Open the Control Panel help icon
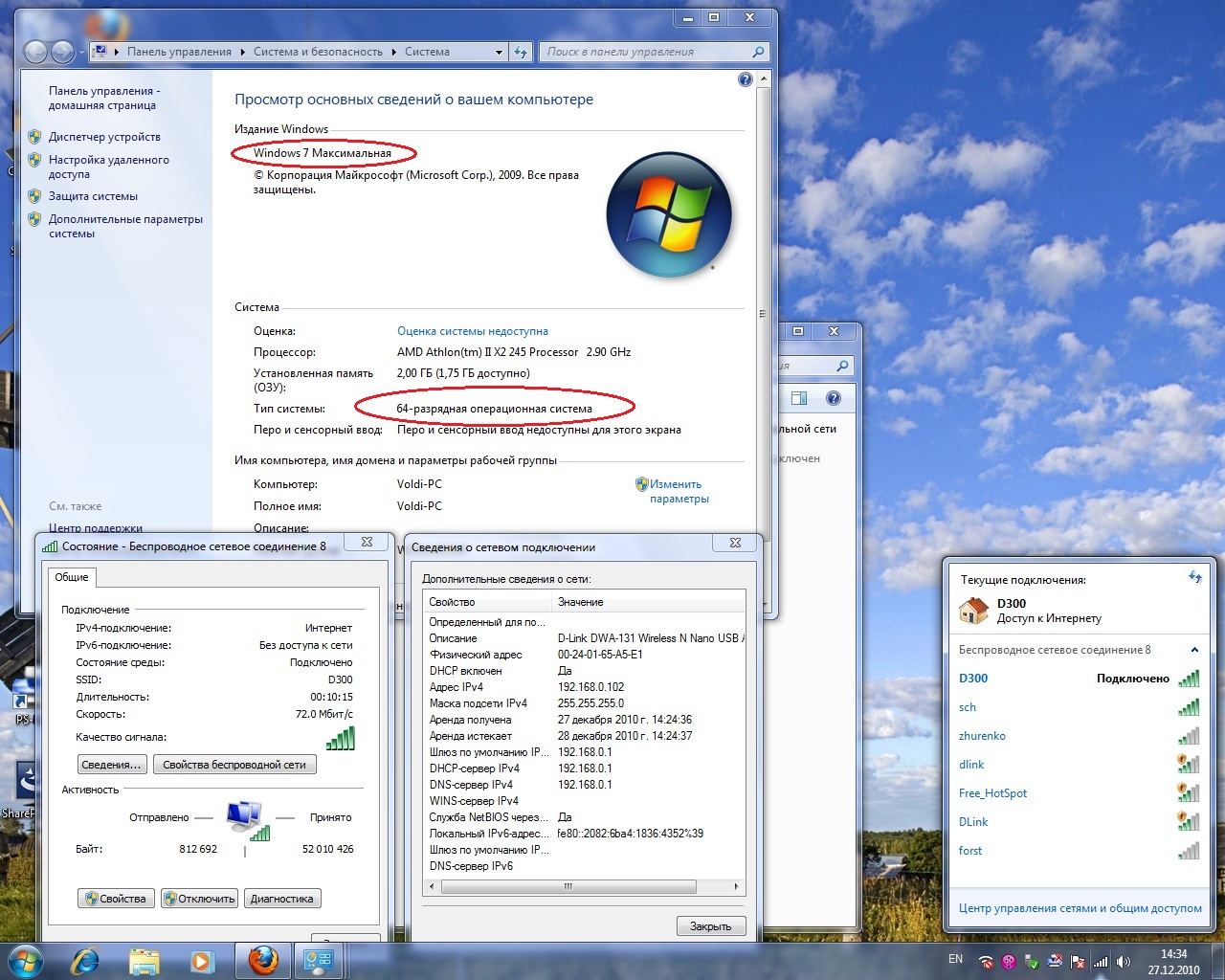This screenshot has width=1225, height=980. tap(746, 79)
